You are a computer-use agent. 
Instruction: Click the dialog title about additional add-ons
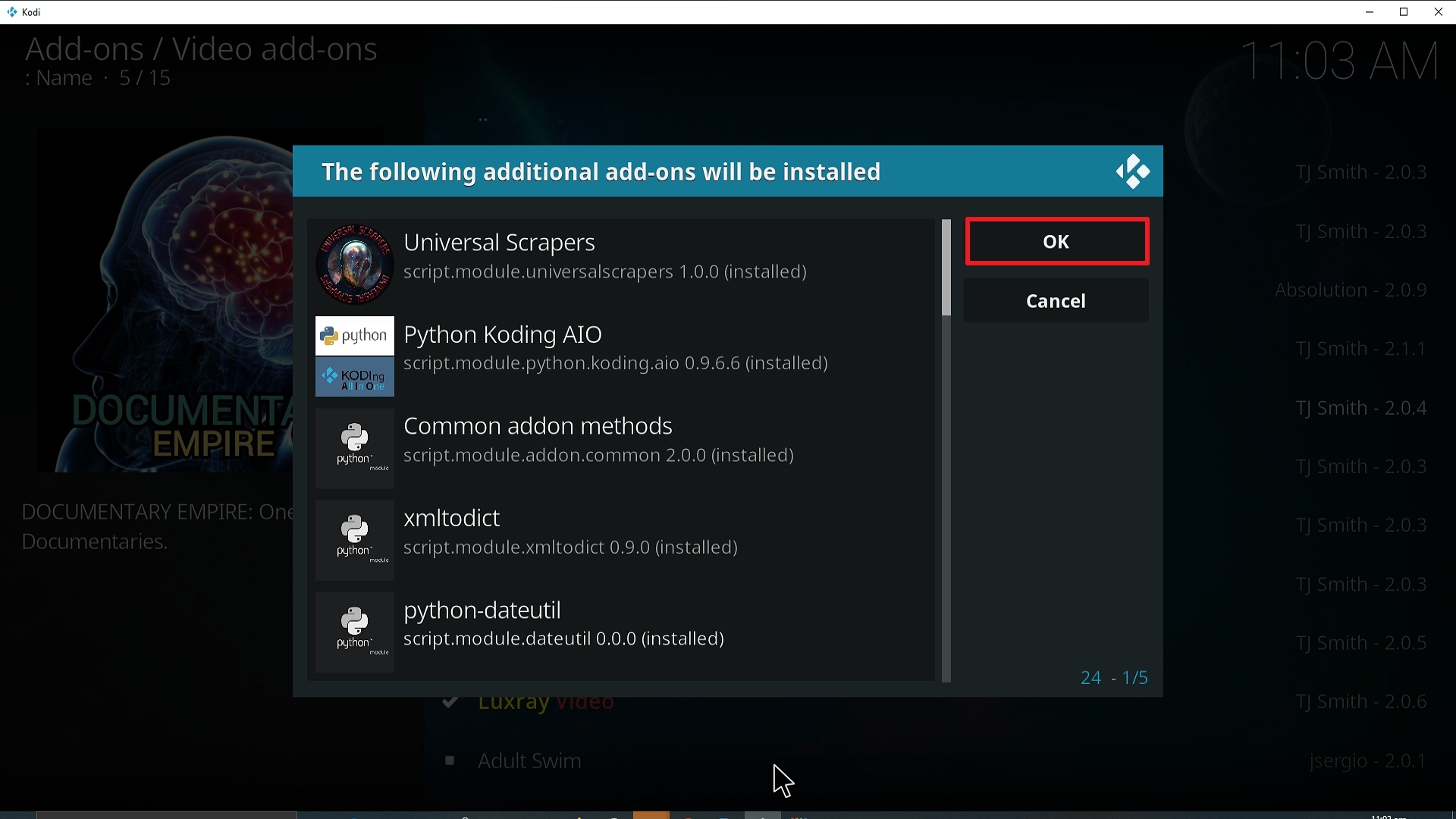point(601,172)
